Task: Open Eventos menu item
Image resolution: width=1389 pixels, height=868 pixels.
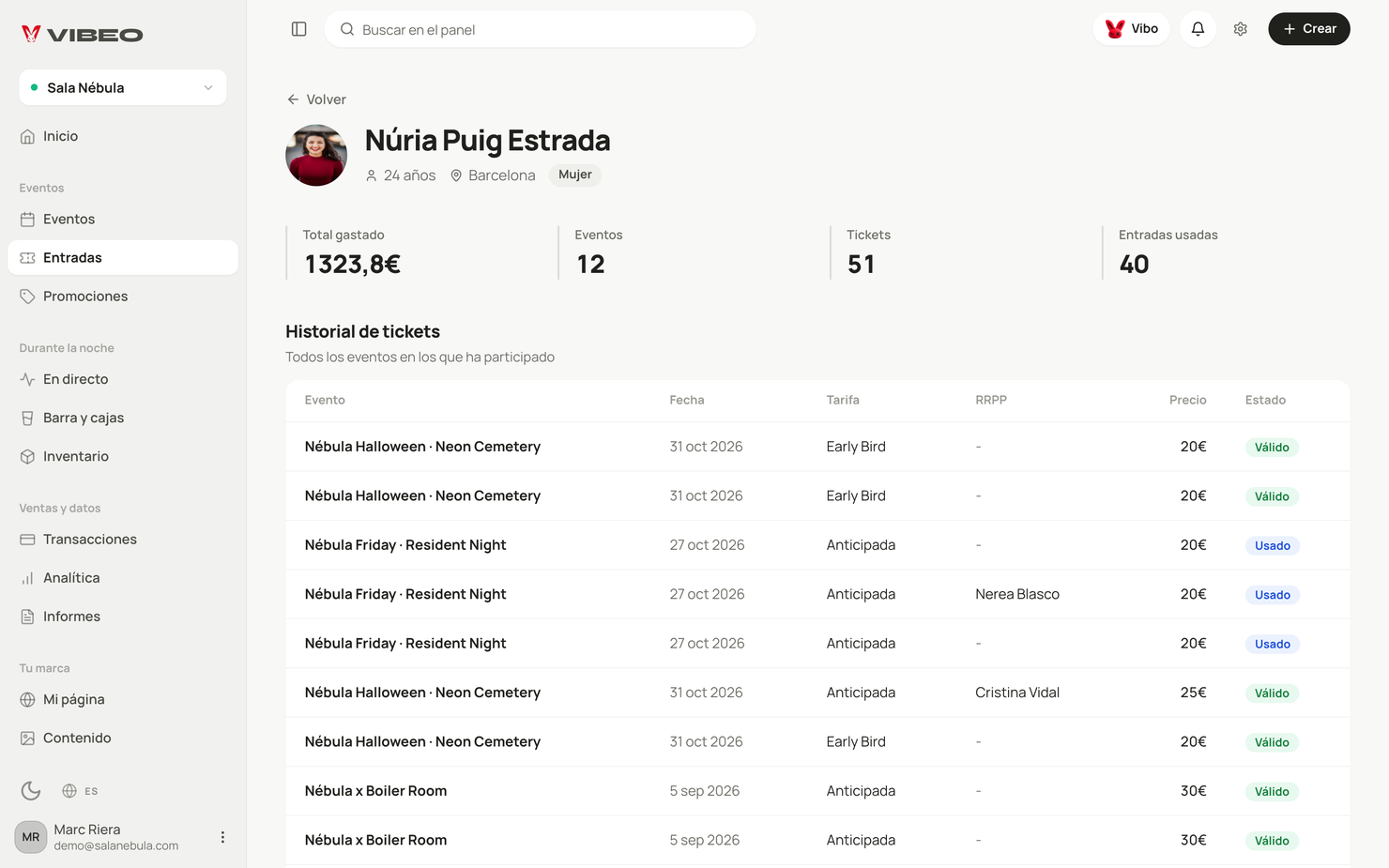Action: [x=123, y=219]
